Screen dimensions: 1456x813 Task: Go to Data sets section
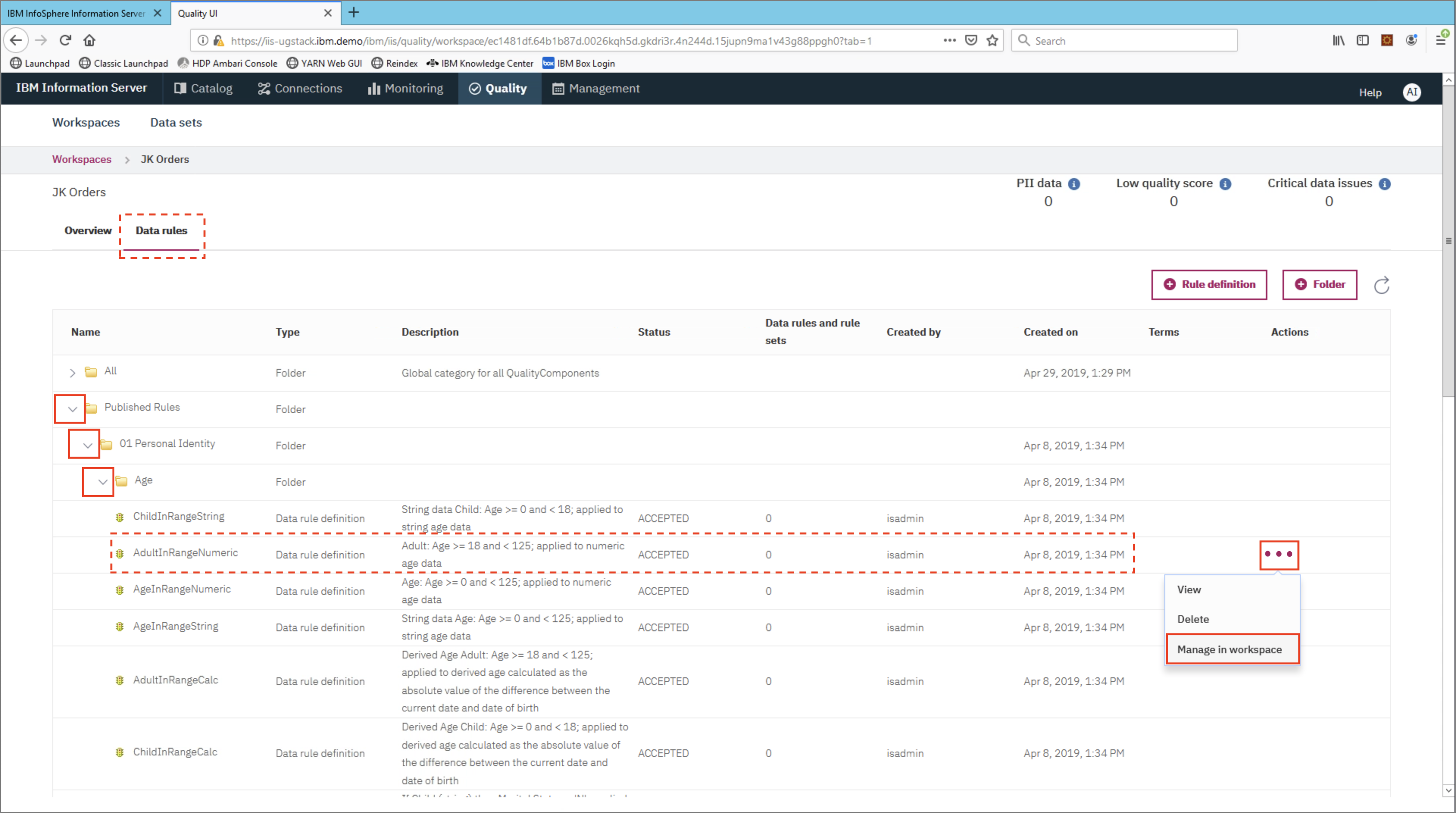point(176,122)
